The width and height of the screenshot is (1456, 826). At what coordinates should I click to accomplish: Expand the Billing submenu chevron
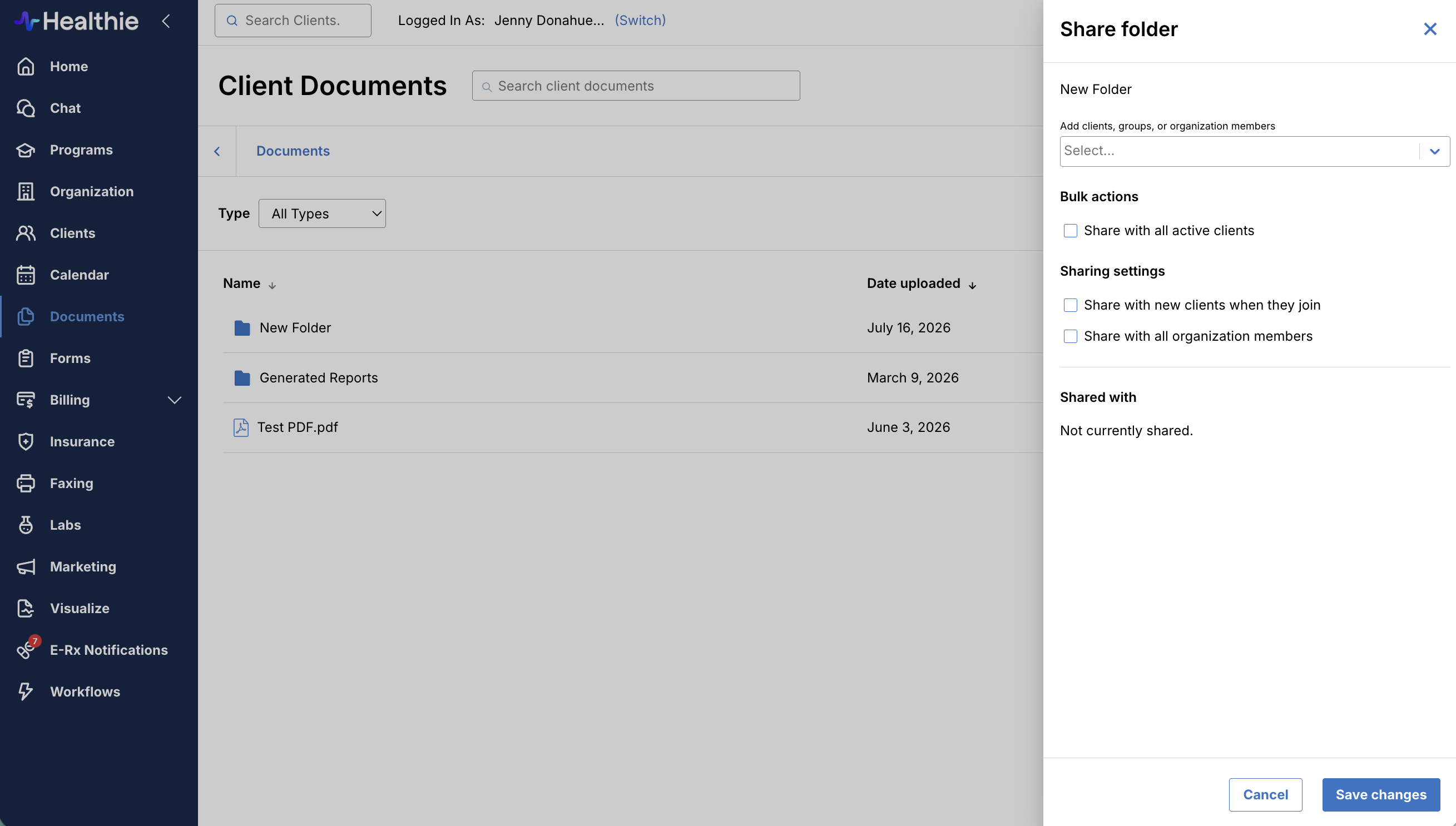[x=174, y=400]
